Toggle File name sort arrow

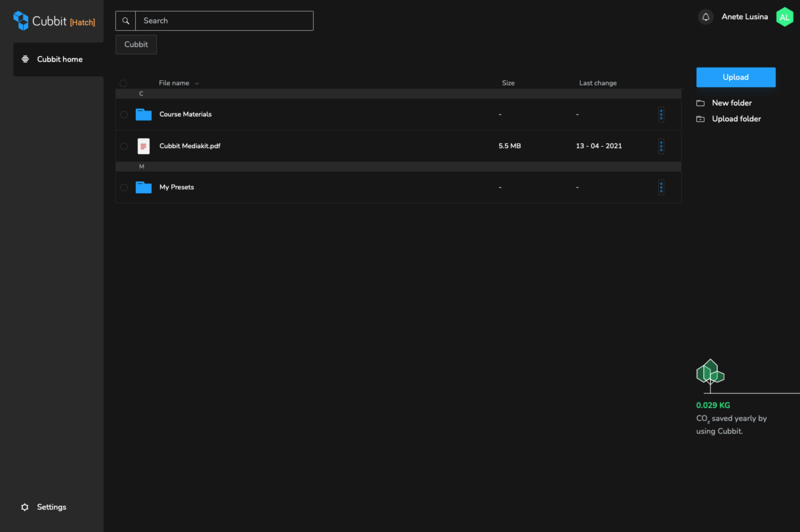197,84
